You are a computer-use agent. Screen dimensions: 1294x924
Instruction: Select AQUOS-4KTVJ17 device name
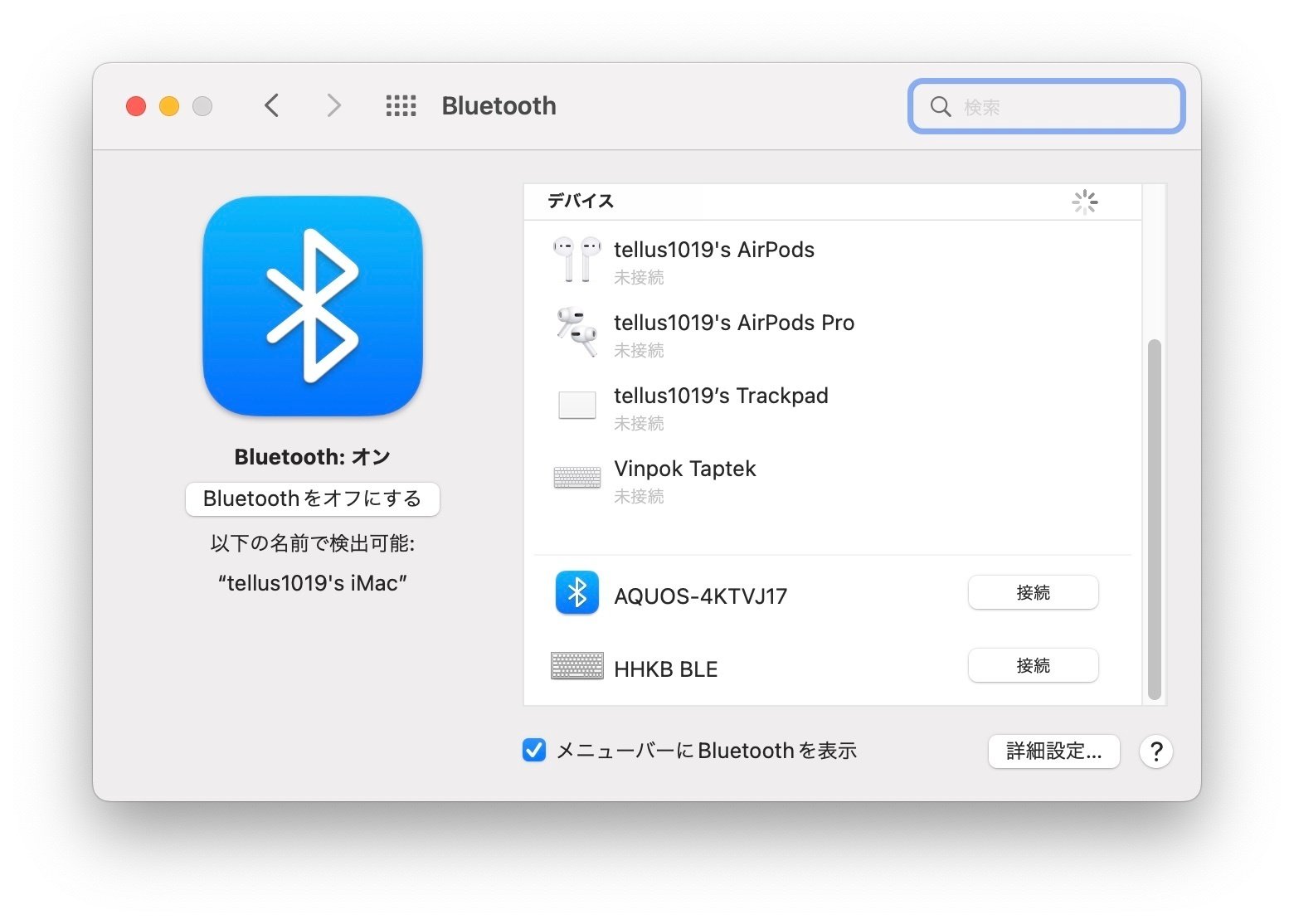pyautogui.click(x=701, y=596)
